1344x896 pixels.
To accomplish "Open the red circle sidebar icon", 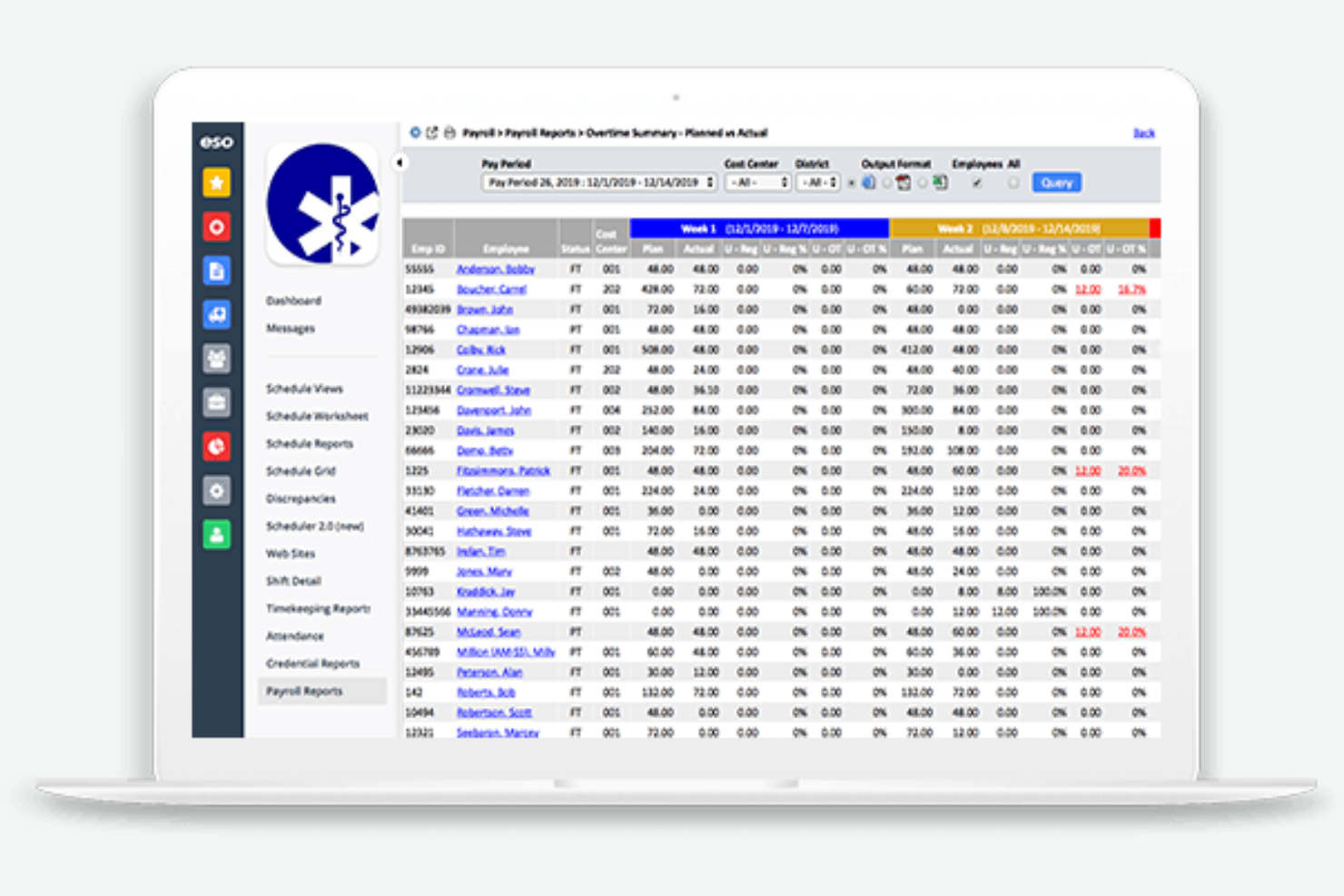I will pyautogui.click(x=217, y=226).
